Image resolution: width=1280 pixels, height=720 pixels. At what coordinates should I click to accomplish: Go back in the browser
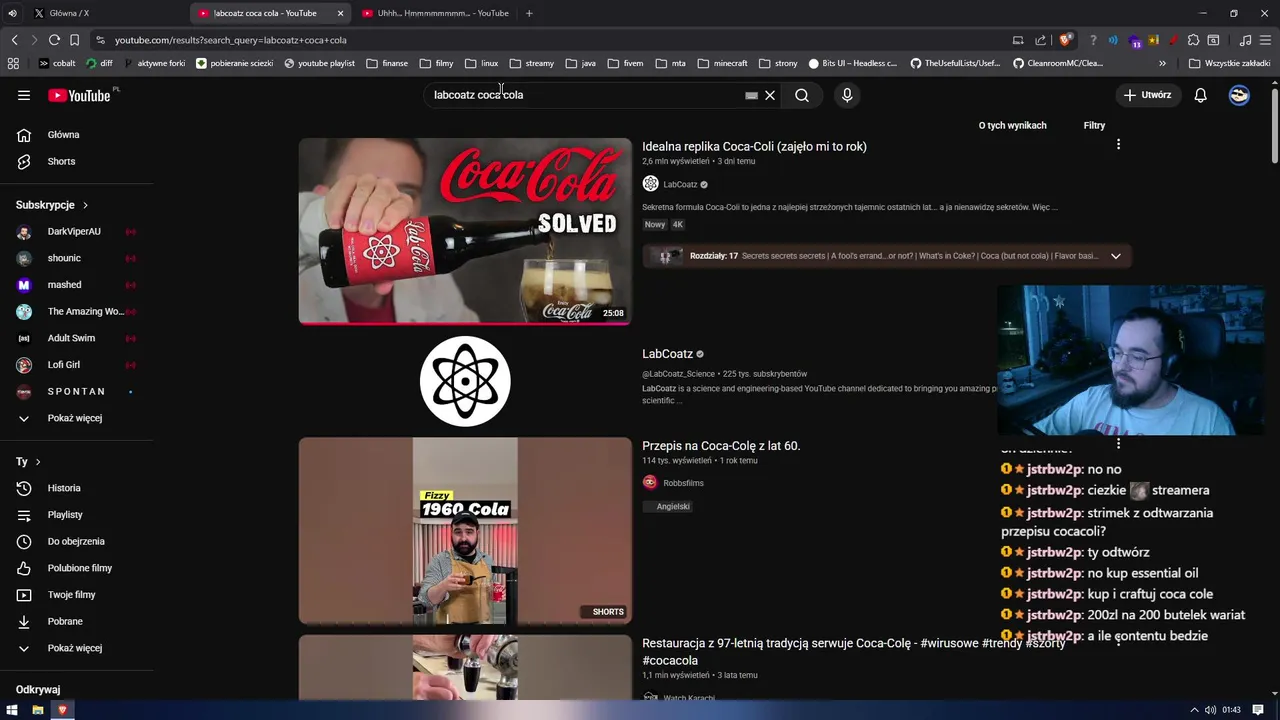[x=14, y=40]
